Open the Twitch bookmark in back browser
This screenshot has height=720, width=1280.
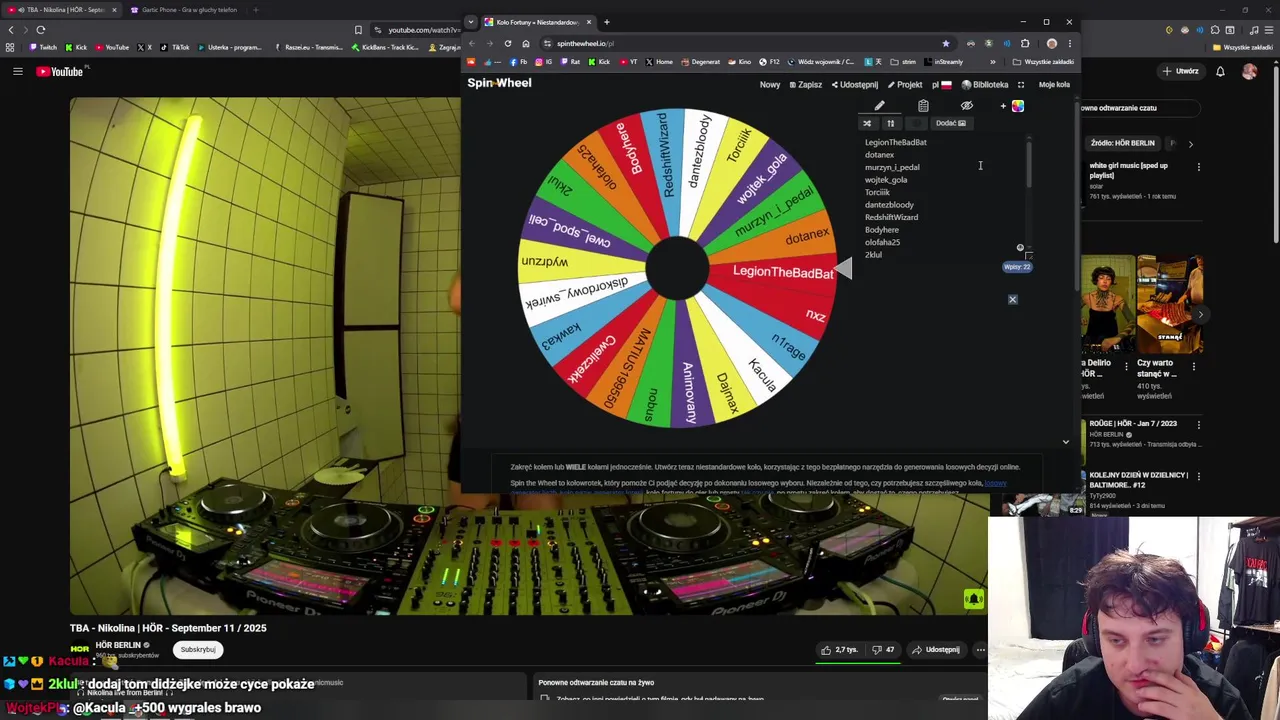44,47
